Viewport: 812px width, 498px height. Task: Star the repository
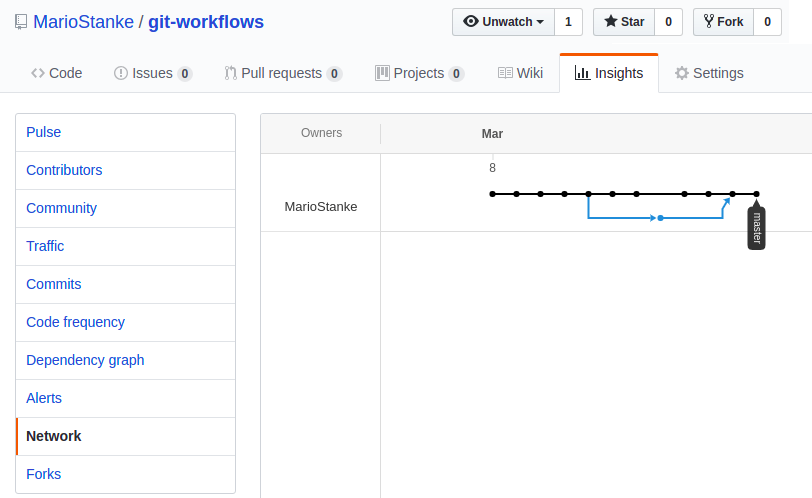(624, 22)
